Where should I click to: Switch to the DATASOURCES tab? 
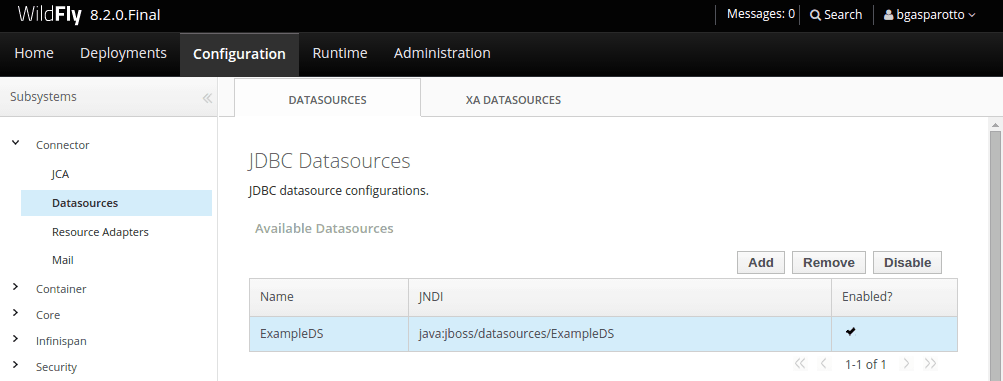click(x=328, y=100)
